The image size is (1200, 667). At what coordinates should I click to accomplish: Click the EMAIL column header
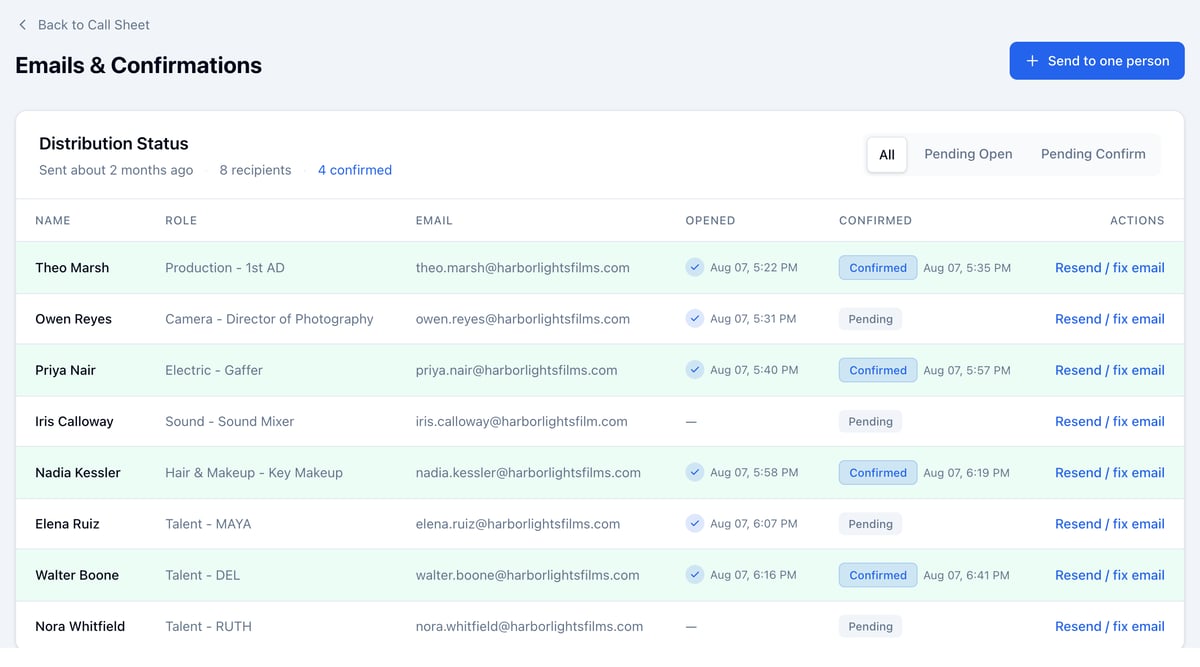[434, 220]
